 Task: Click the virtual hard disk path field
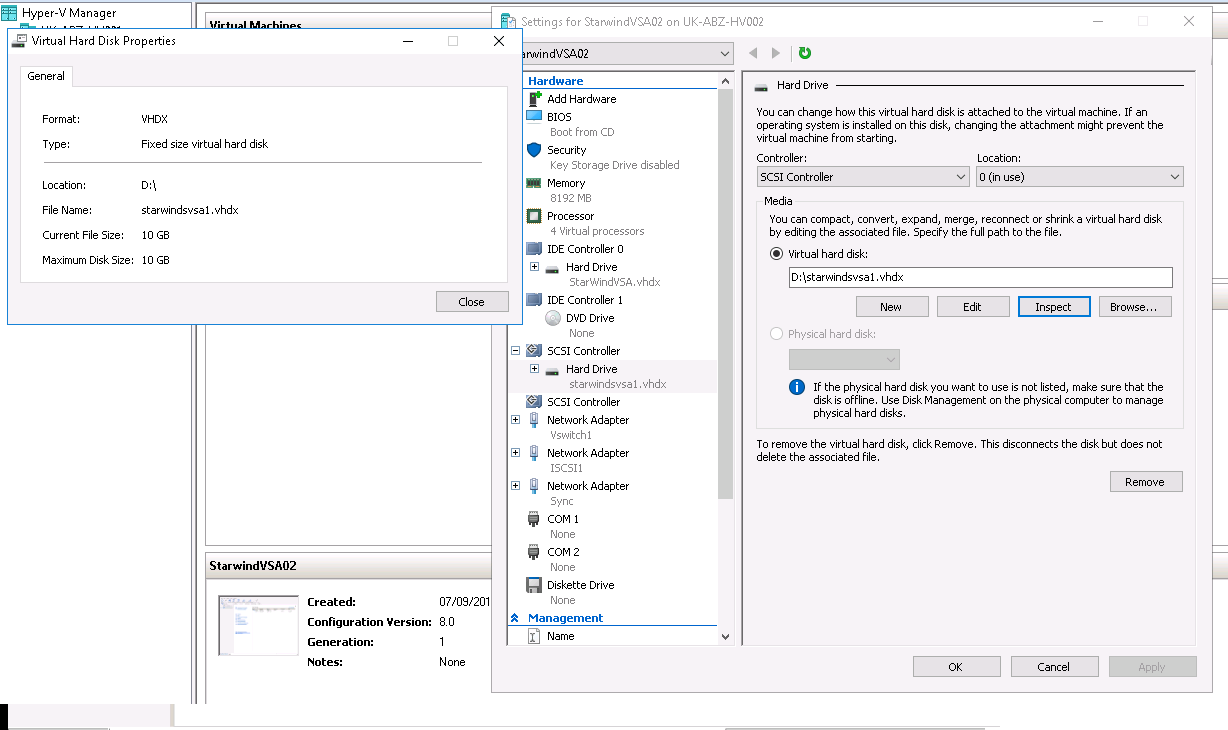coord(980,278)
